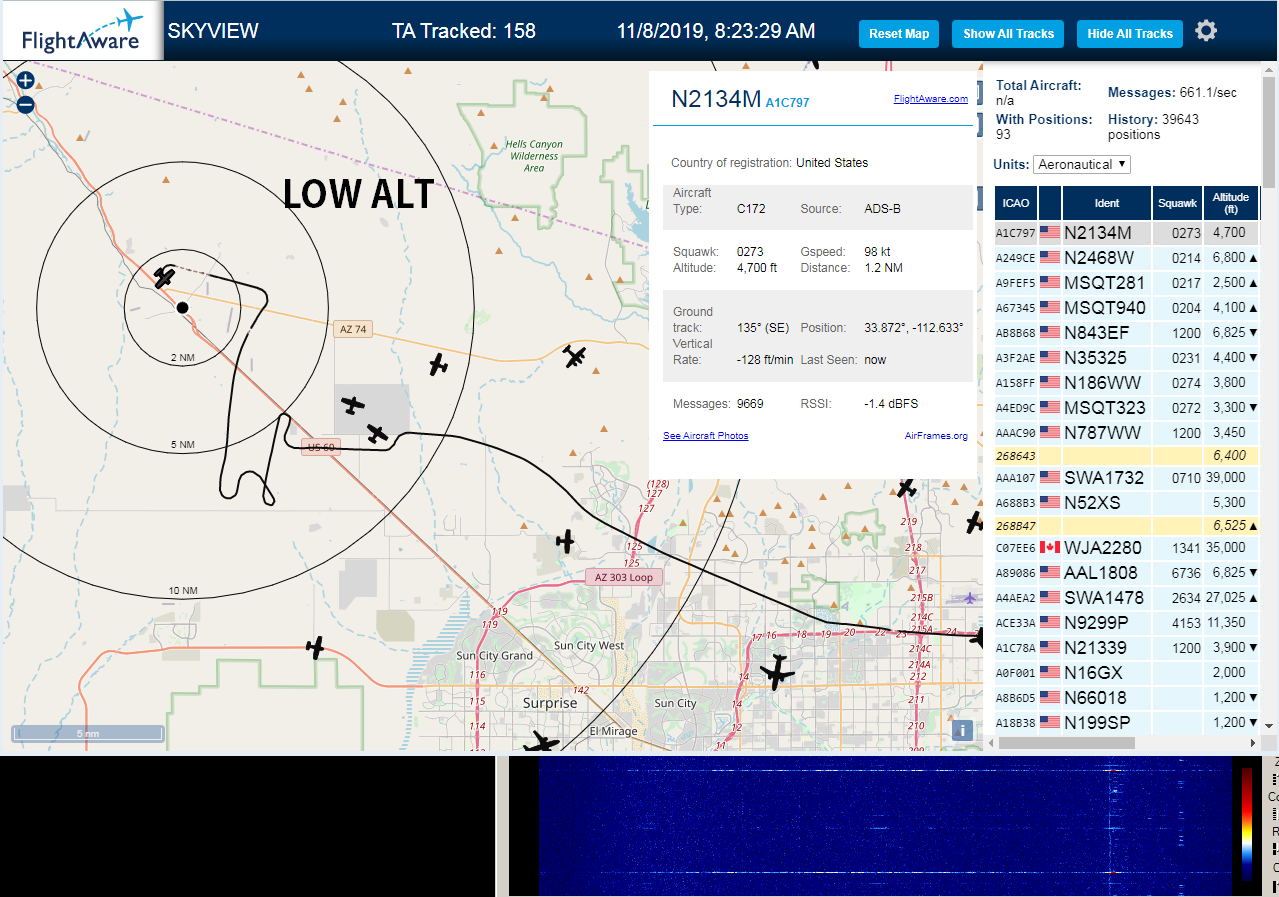This screenshot has width=1279, height=897.
Task: Click the A1C797 hex code beside N2134M
Action: (787, 102)
